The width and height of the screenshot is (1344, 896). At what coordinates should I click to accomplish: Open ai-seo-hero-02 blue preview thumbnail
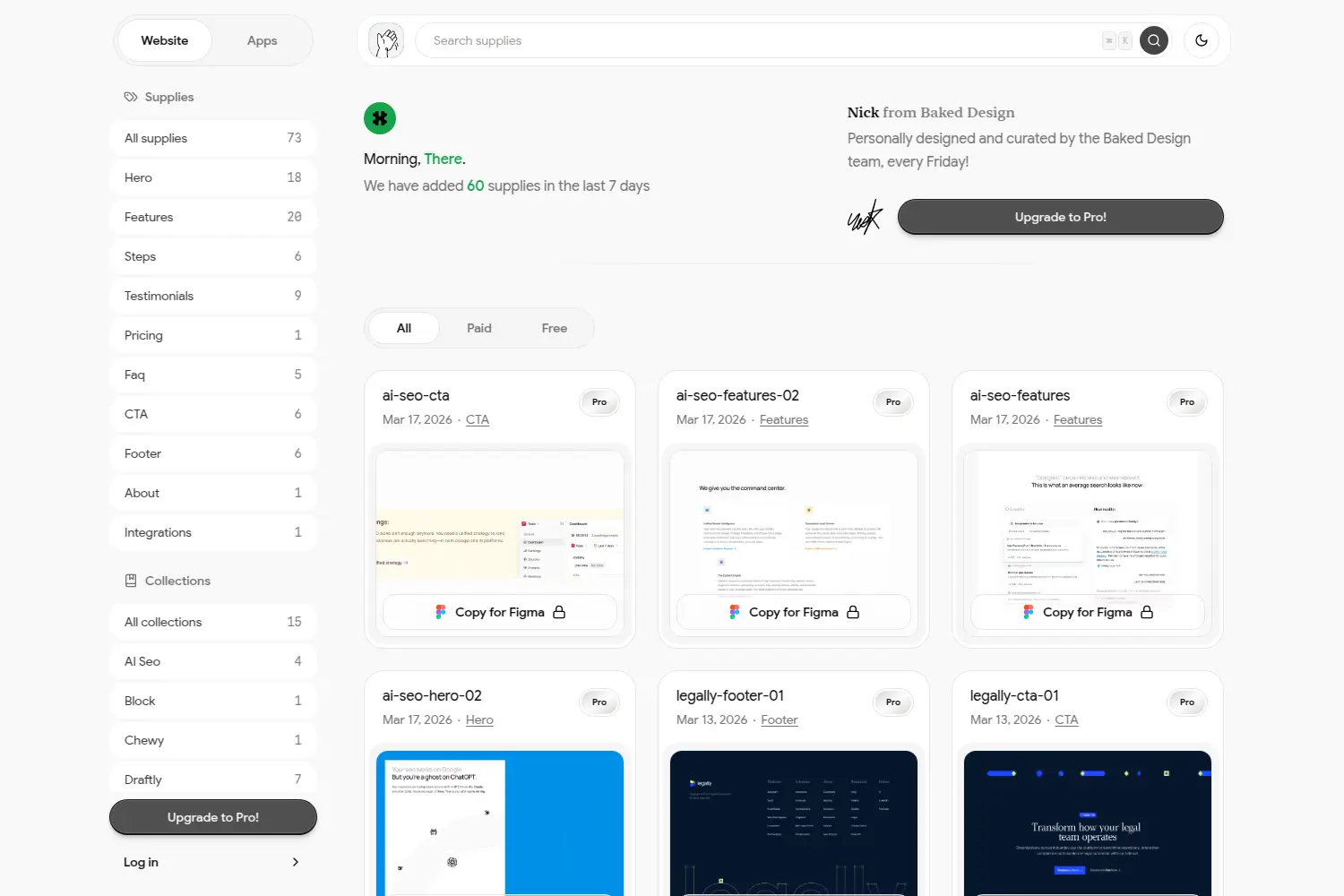pos(500,823)
